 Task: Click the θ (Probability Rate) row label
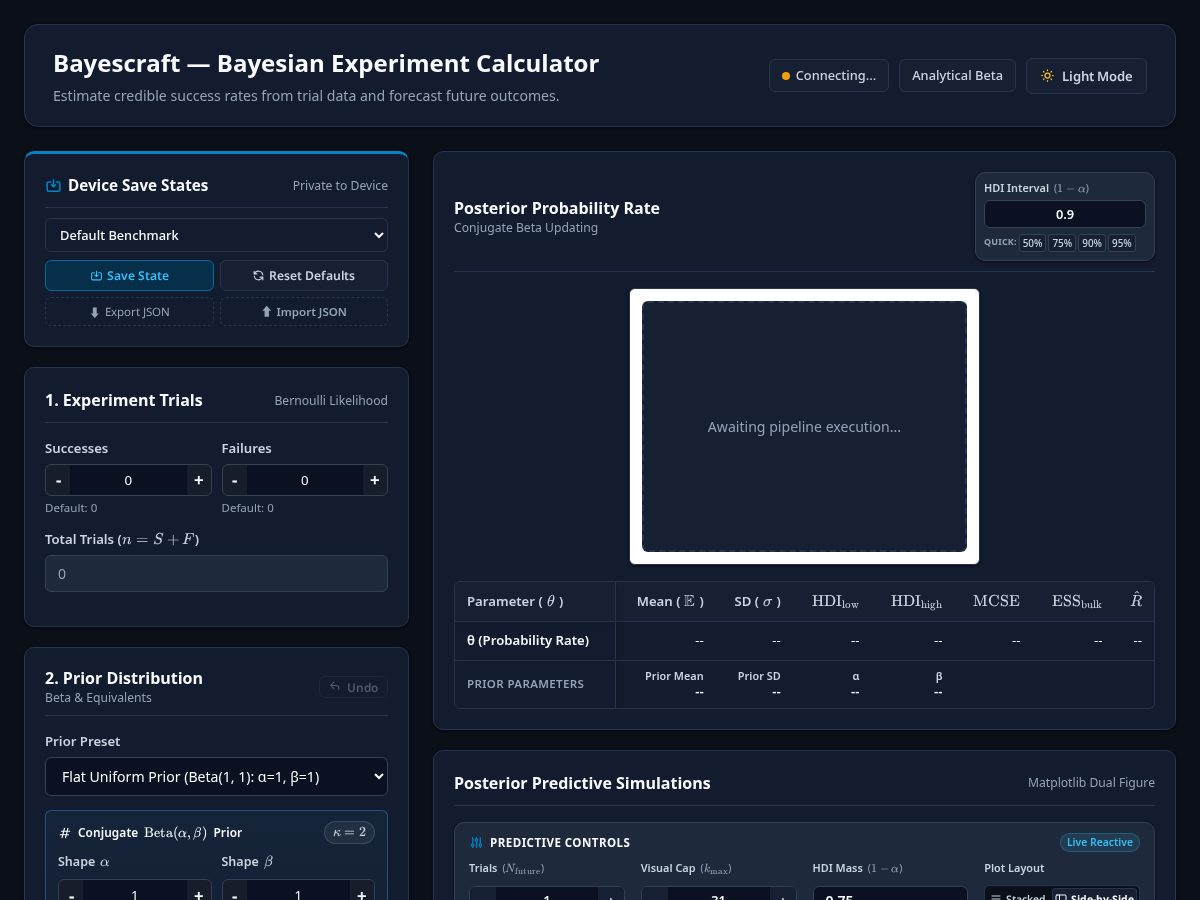coord(528,640)
